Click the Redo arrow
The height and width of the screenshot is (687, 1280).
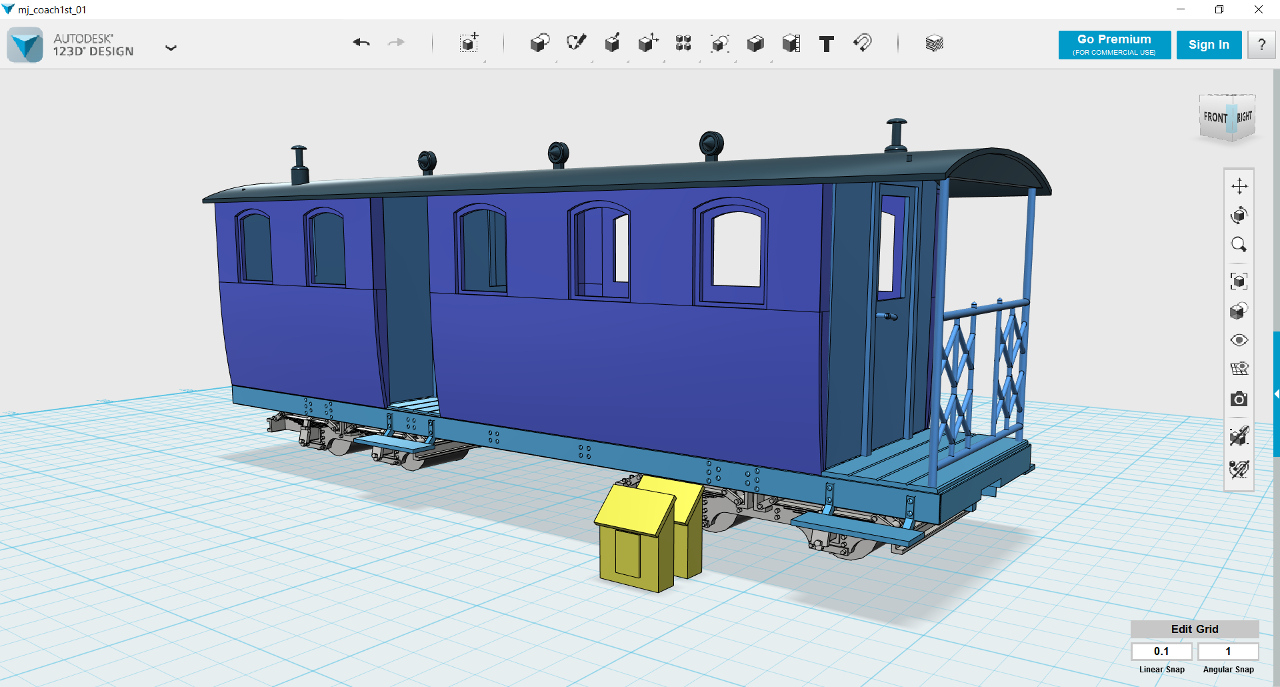[x=396, y=43]
